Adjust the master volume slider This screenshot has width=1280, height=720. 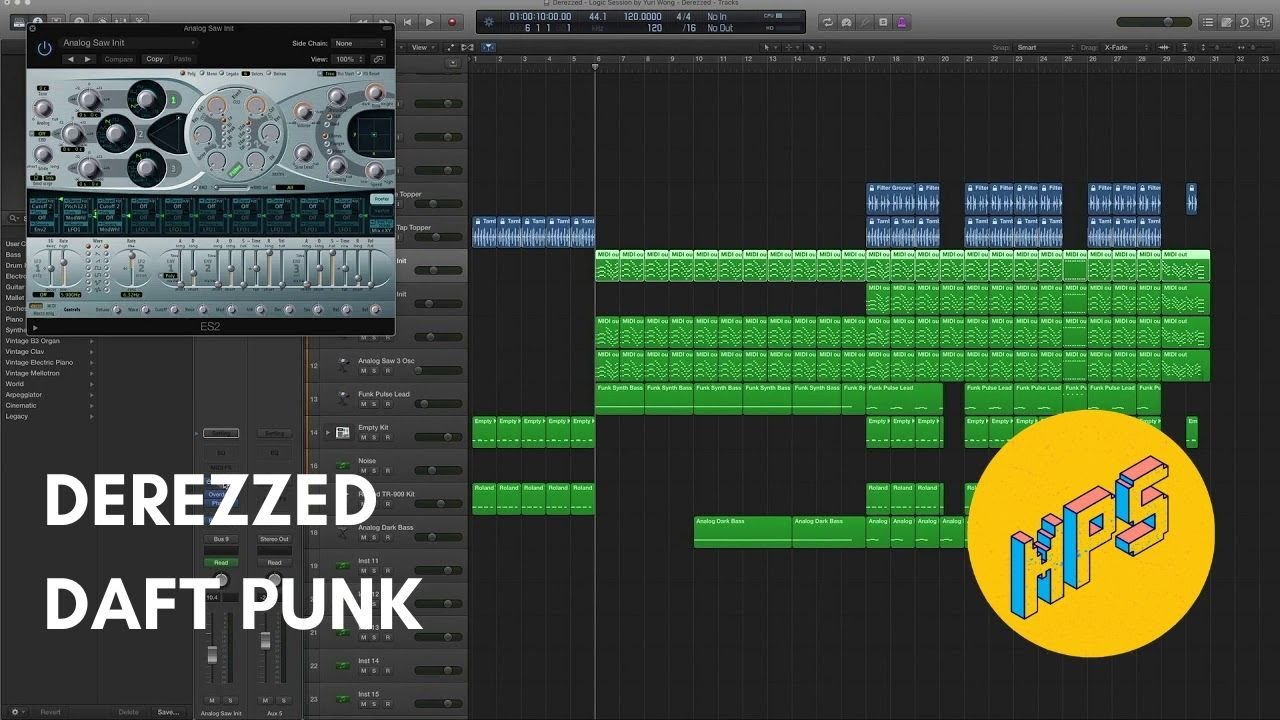pyautogui.click(x=1153, y=21)
